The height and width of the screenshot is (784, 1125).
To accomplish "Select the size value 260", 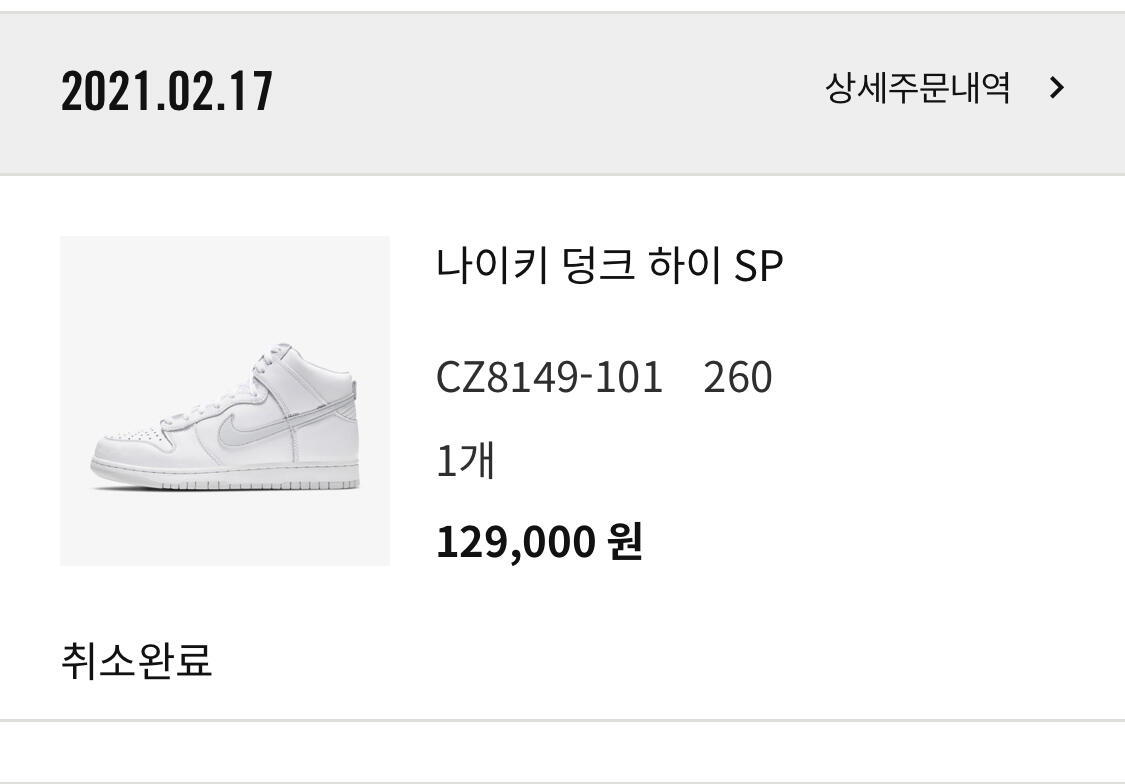I will click(x=737, y=378).
